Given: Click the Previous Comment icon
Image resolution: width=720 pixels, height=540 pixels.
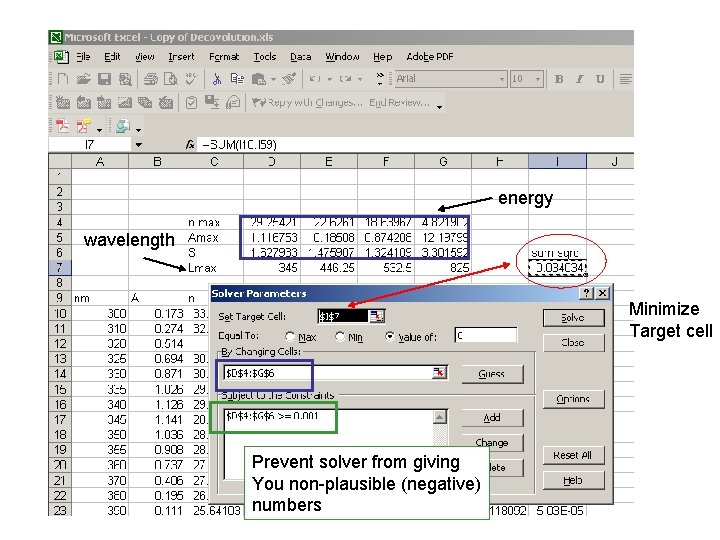Looking at the screenshot, I should 83,102.
